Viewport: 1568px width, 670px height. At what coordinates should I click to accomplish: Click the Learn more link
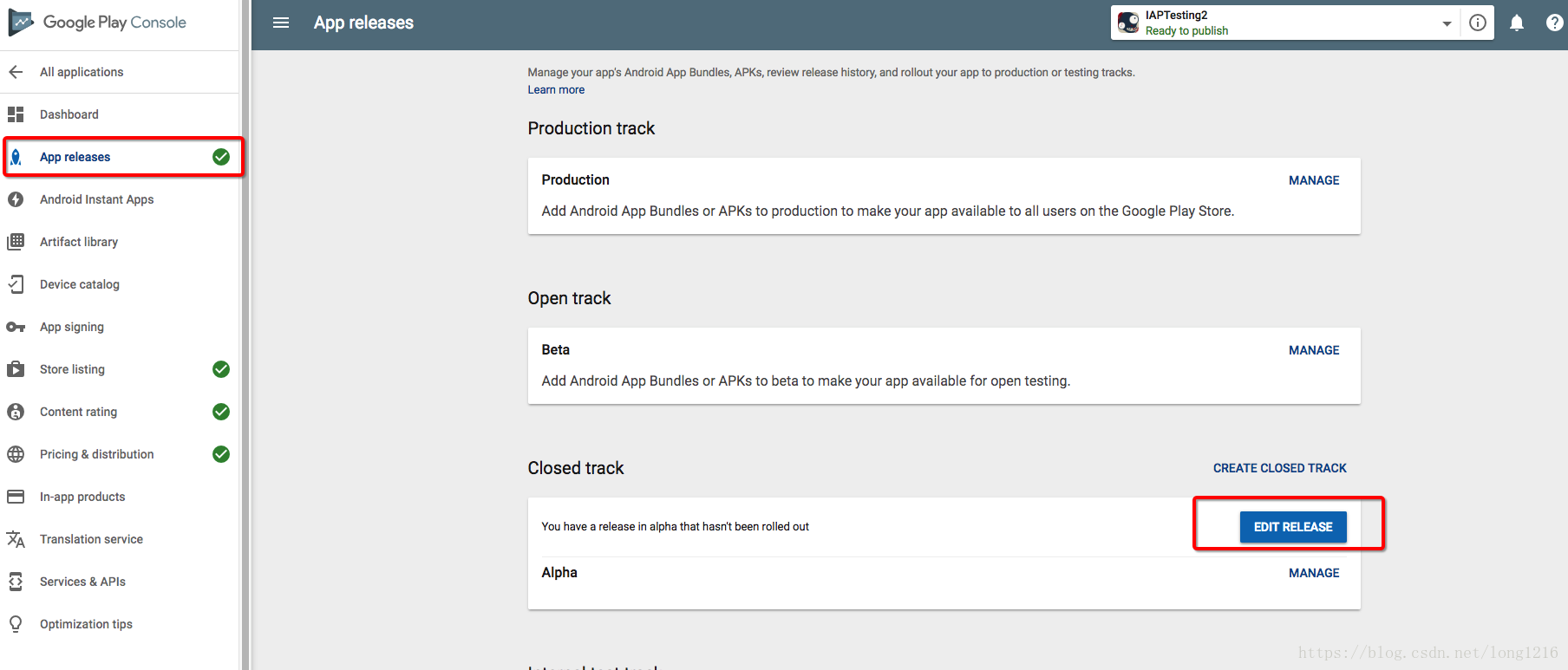coord(556,90)
